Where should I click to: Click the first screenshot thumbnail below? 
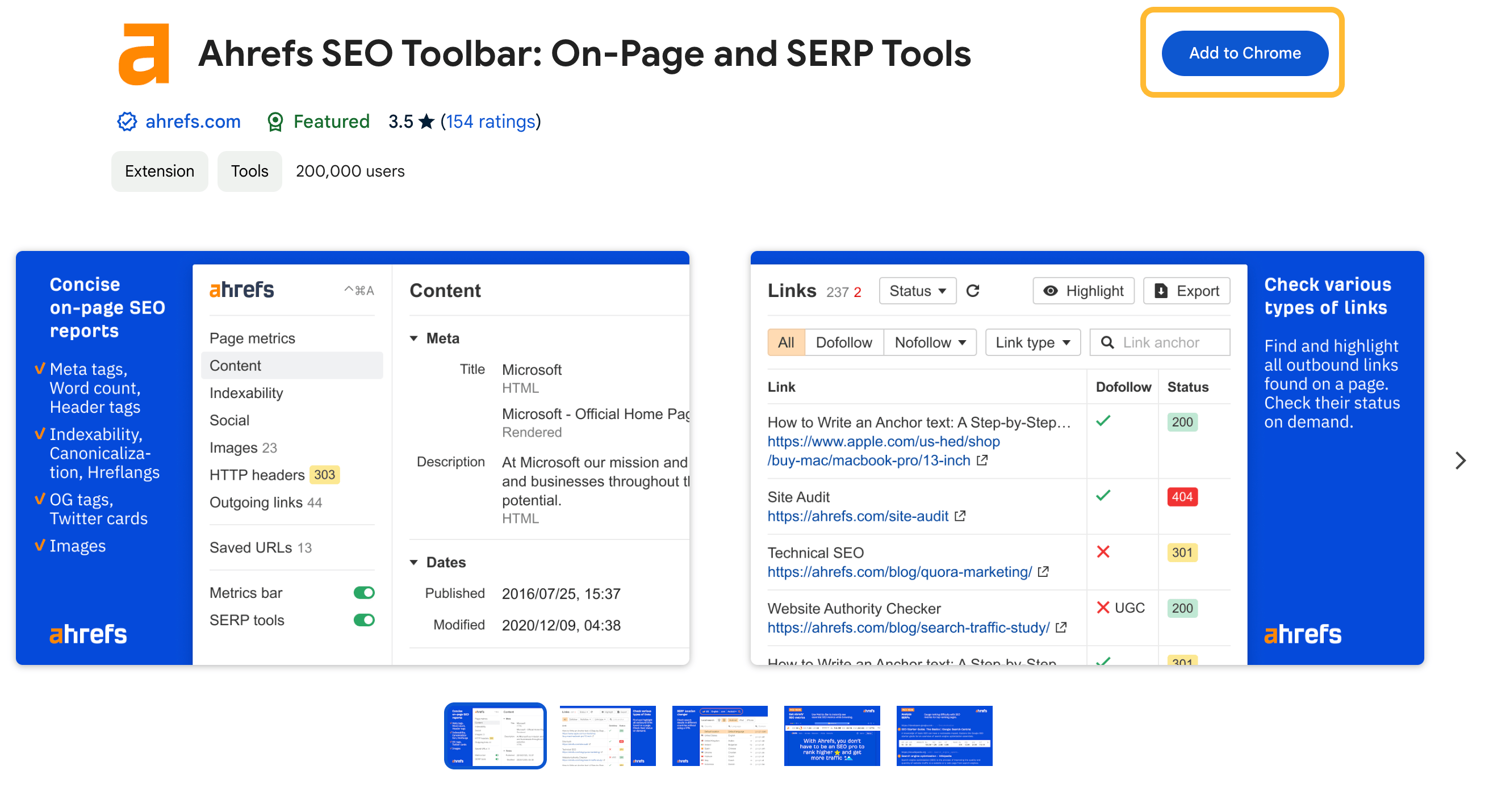coord(495,736)
